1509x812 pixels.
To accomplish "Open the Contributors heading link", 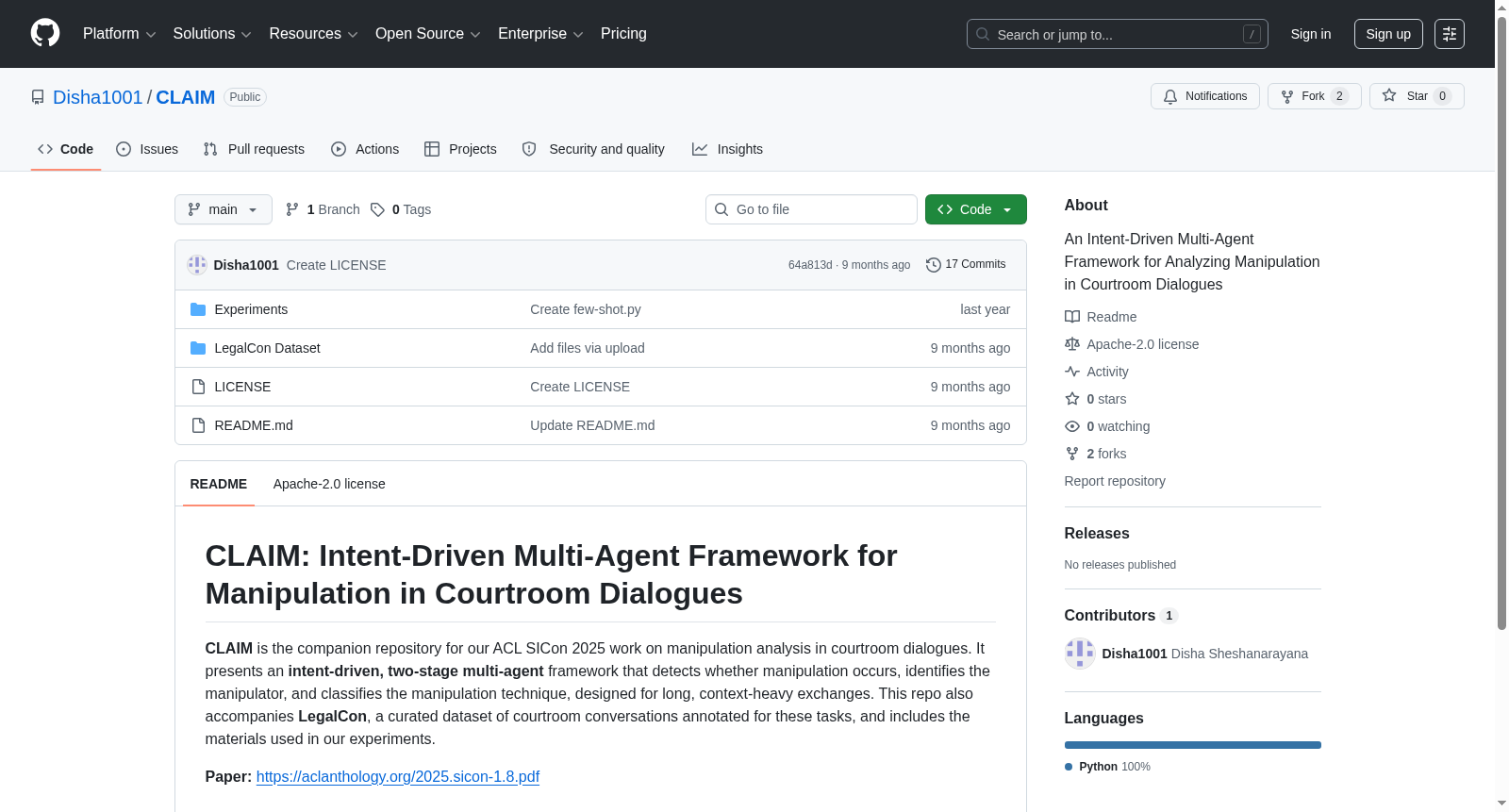I will [1120, 615].
